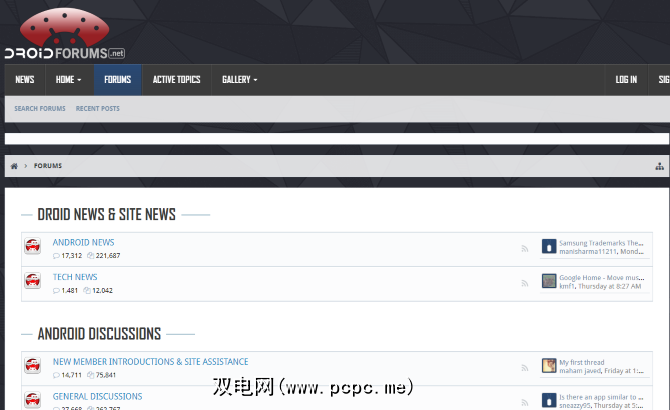Click the Android News forum icon
Screen dimensions: 670x410
tap(32, 246)
